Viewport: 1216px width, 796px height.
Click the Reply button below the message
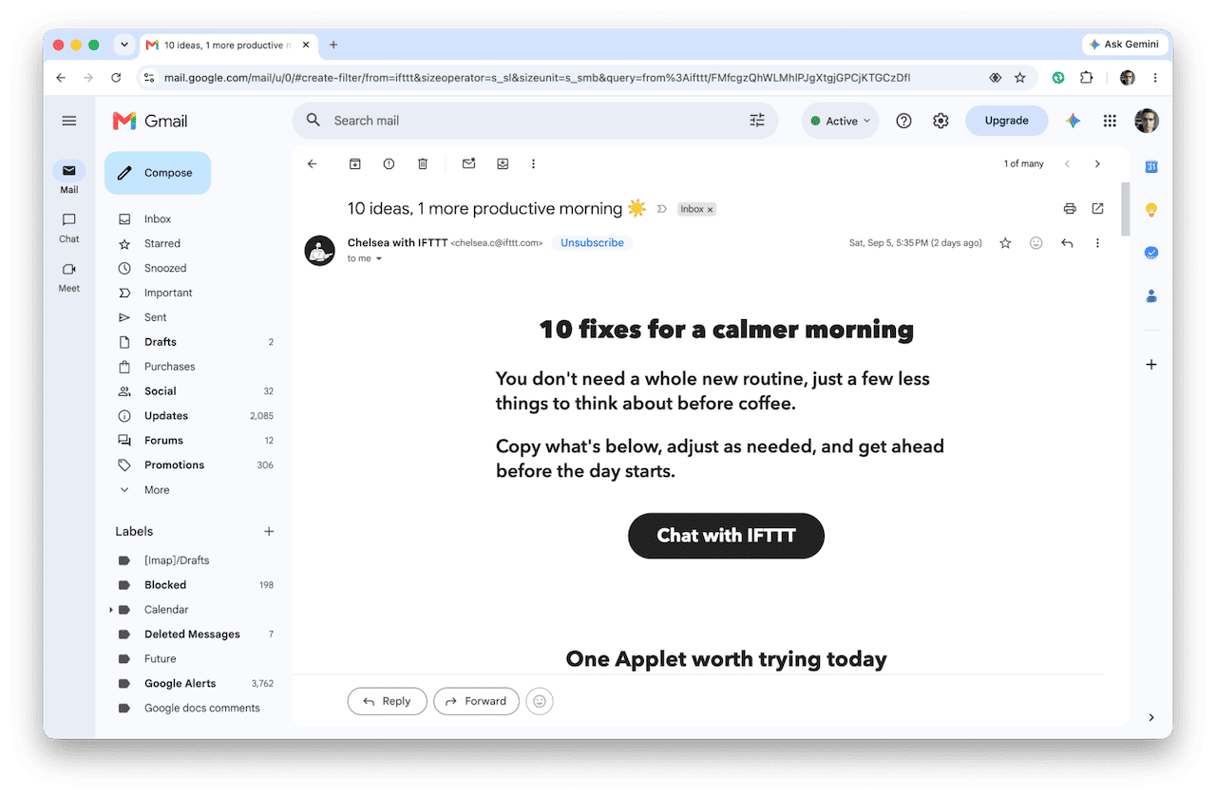click(387, 701)
